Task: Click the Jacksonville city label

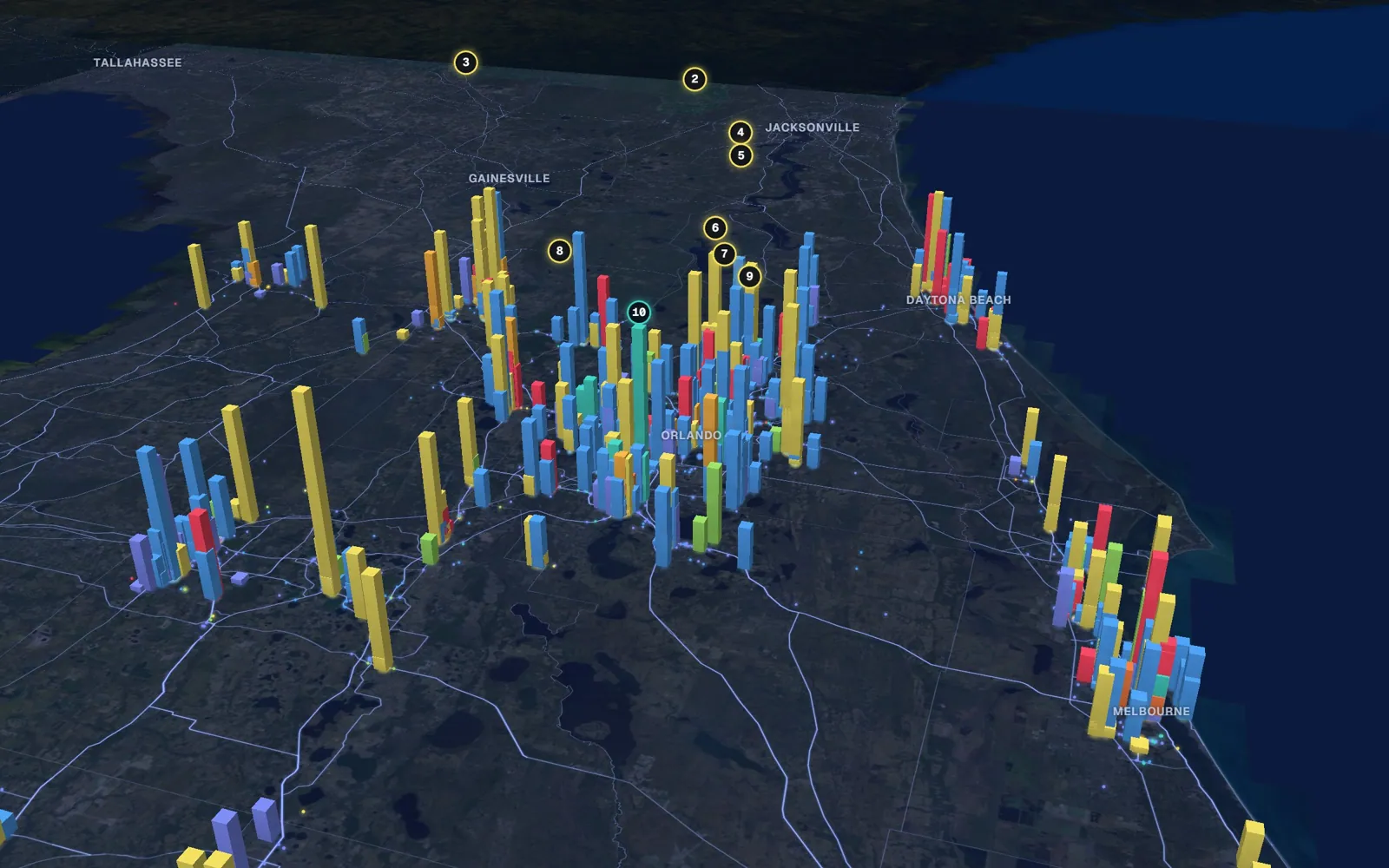Action: tap(813, 128)
